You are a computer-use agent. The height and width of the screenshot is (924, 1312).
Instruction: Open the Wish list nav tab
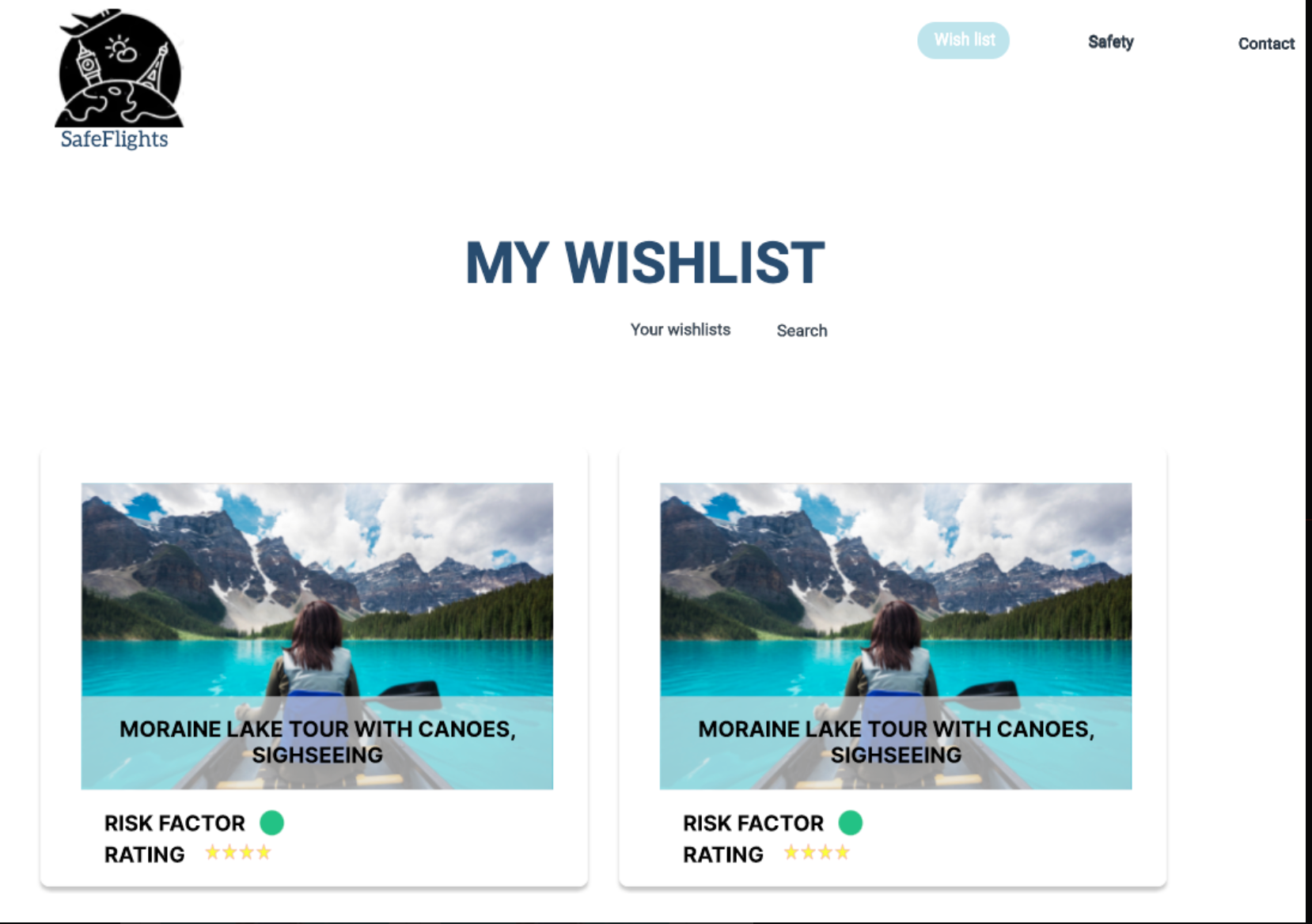tap(963, 40)
